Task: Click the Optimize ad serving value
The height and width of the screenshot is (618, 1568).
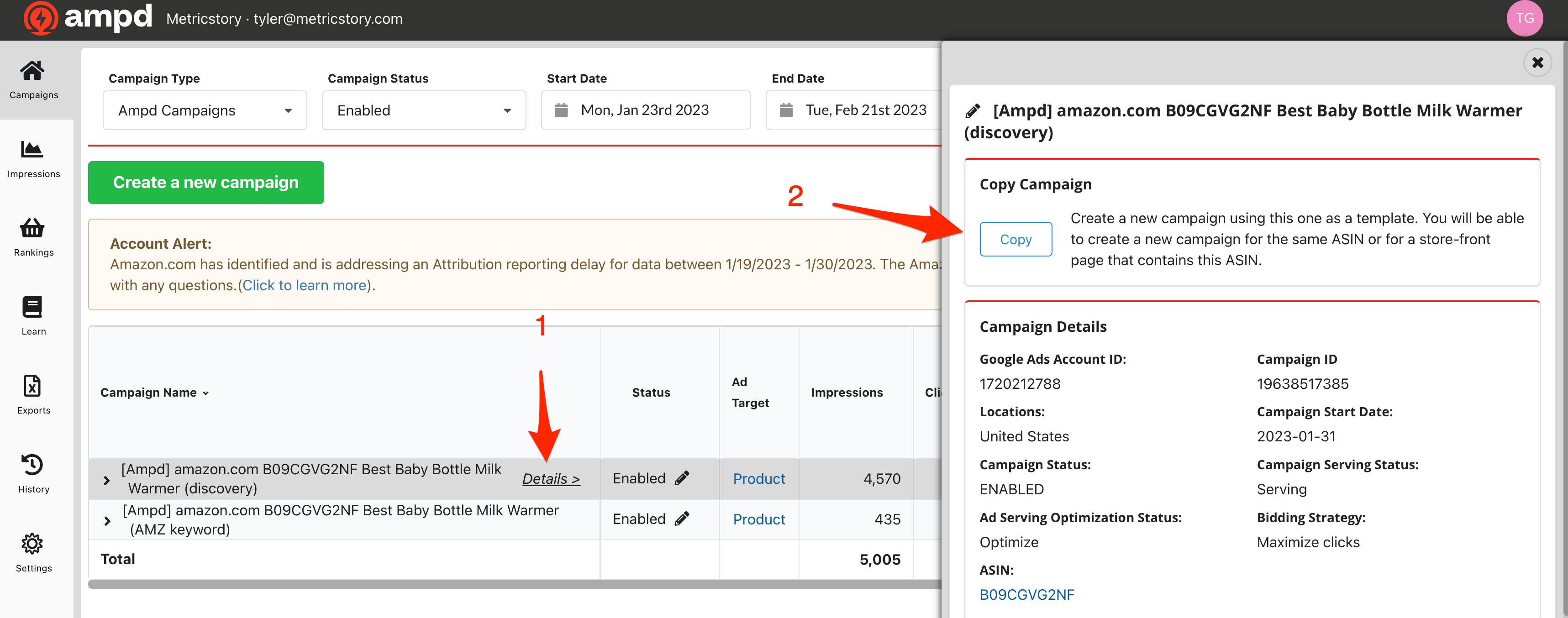Action: click(x=1008, y=542)
